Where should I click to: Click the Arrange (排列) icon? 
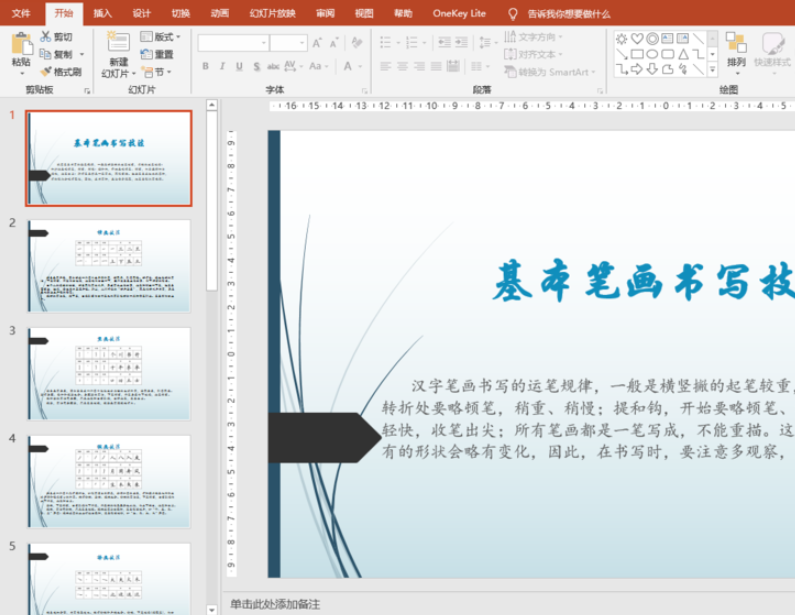point(736,43)
